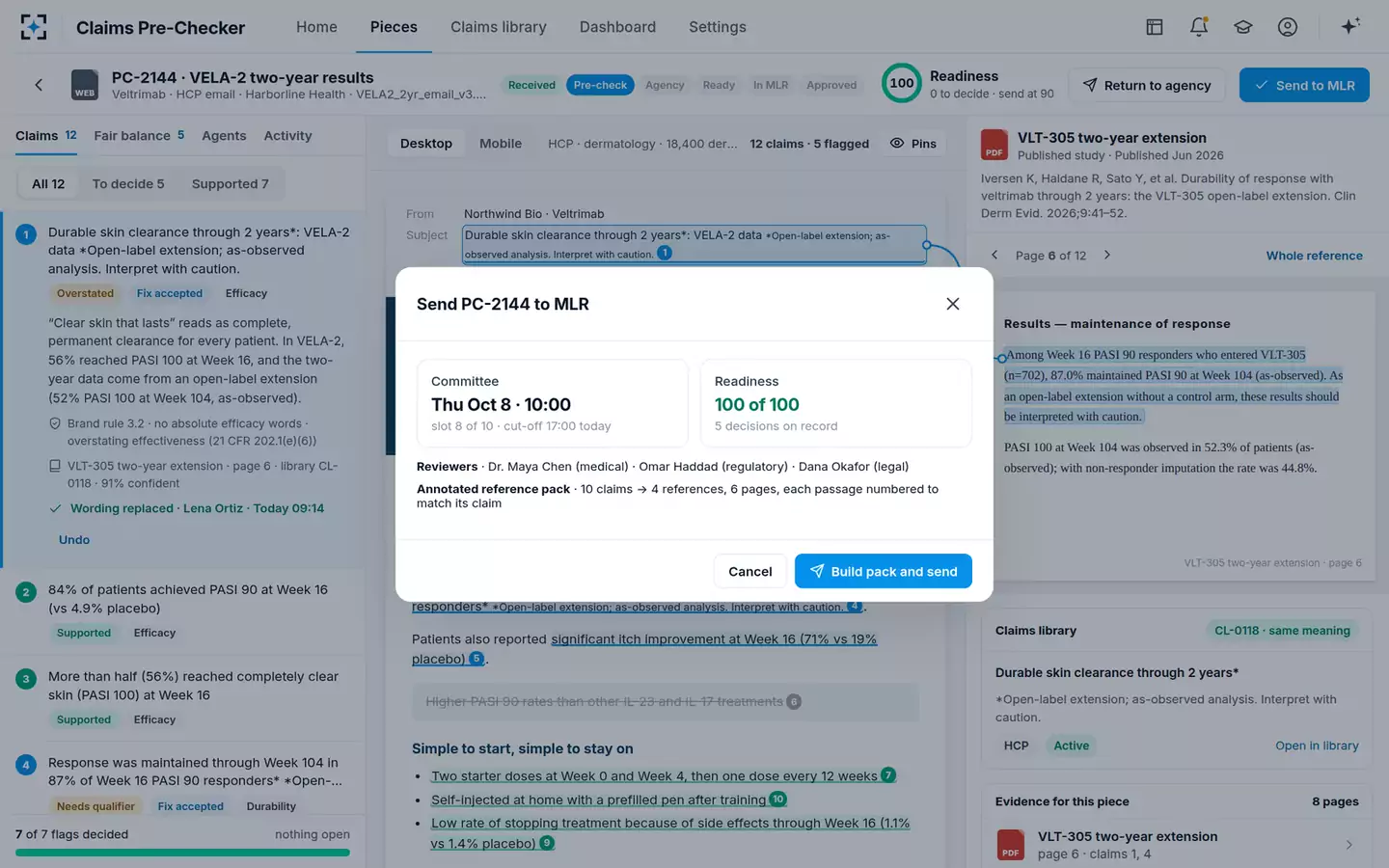The image size is (1389, 868).
Task: Select In MLR workflow stage pill
Action: pos(771,85)
